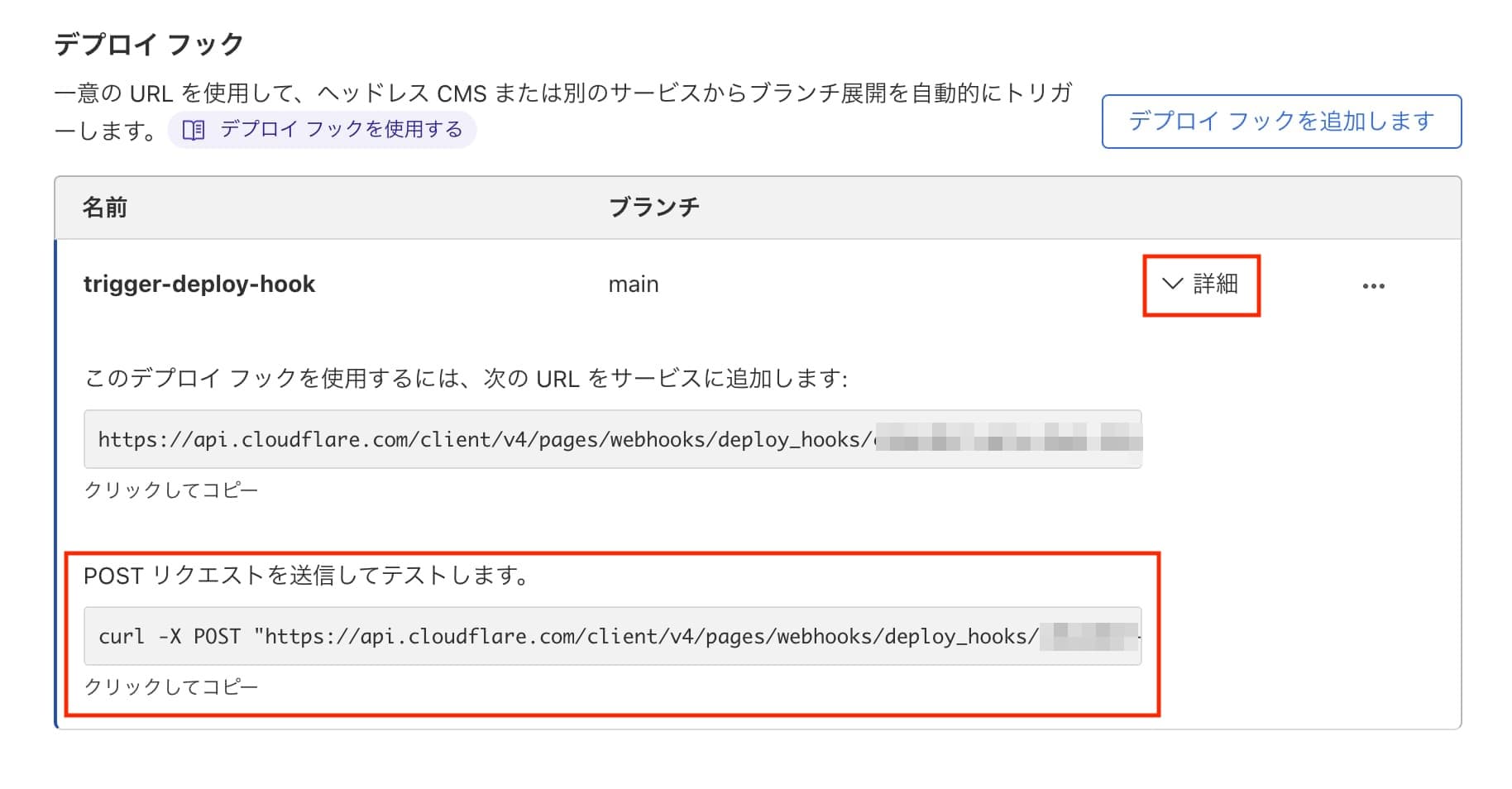Copy the curl POST test command
This screenshot has height=789, width=1512.
[x=173, y=686]
